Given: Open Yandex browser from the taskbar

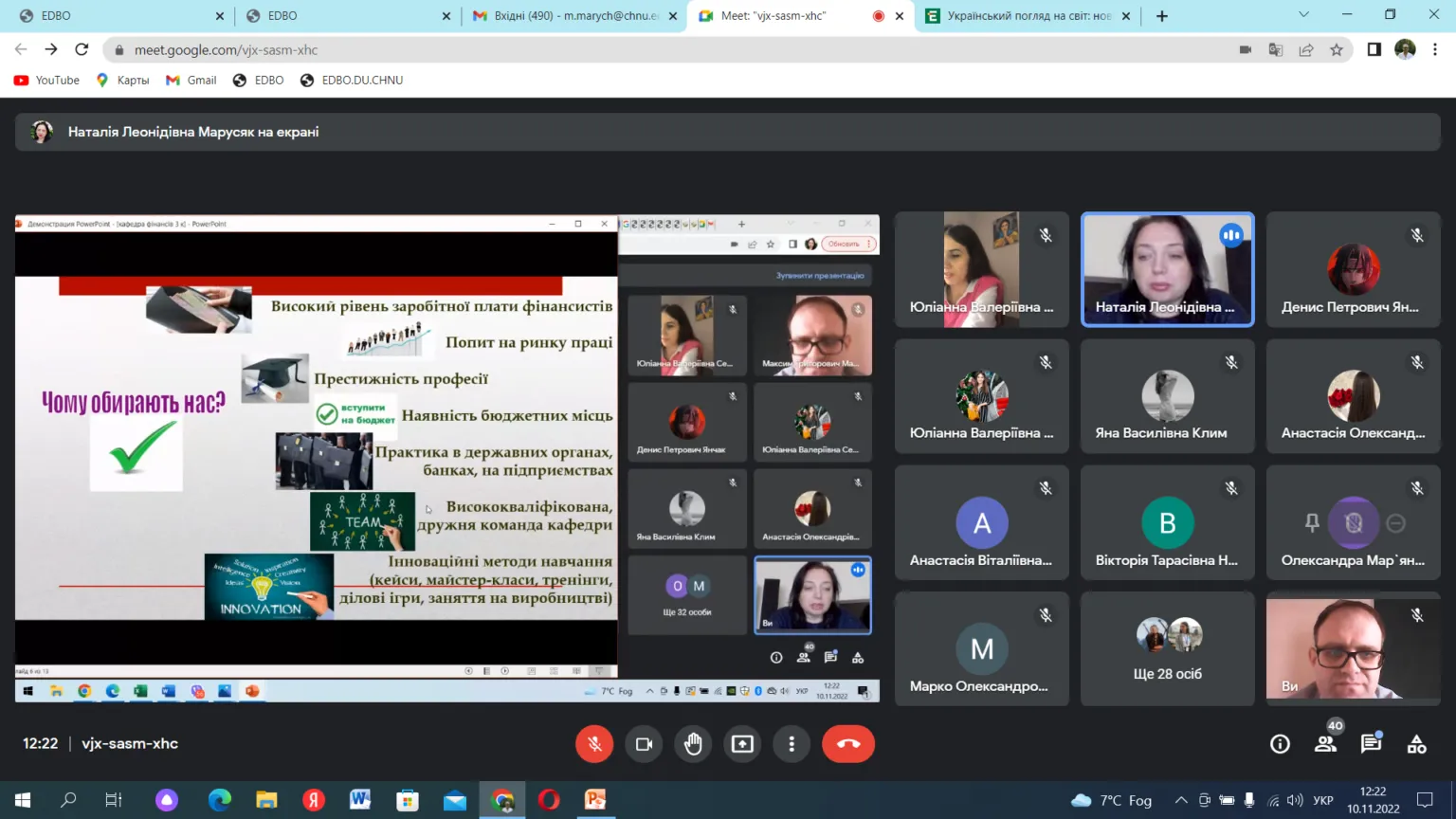Looking at the screenshot, I should tap(314, 800).
